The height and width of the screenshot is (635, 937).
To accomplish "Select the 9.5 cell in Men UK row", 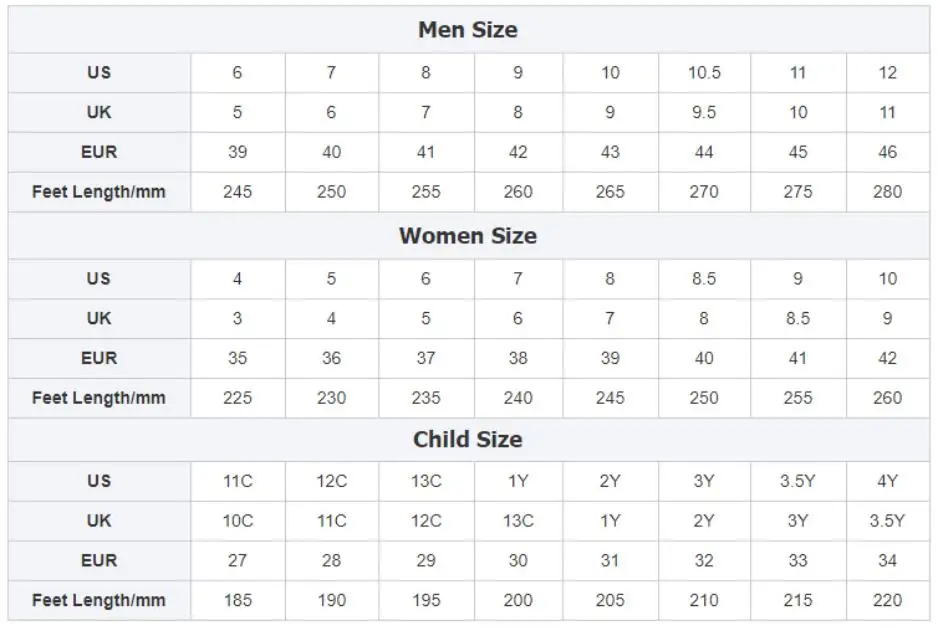I will [x=704, y=113].
